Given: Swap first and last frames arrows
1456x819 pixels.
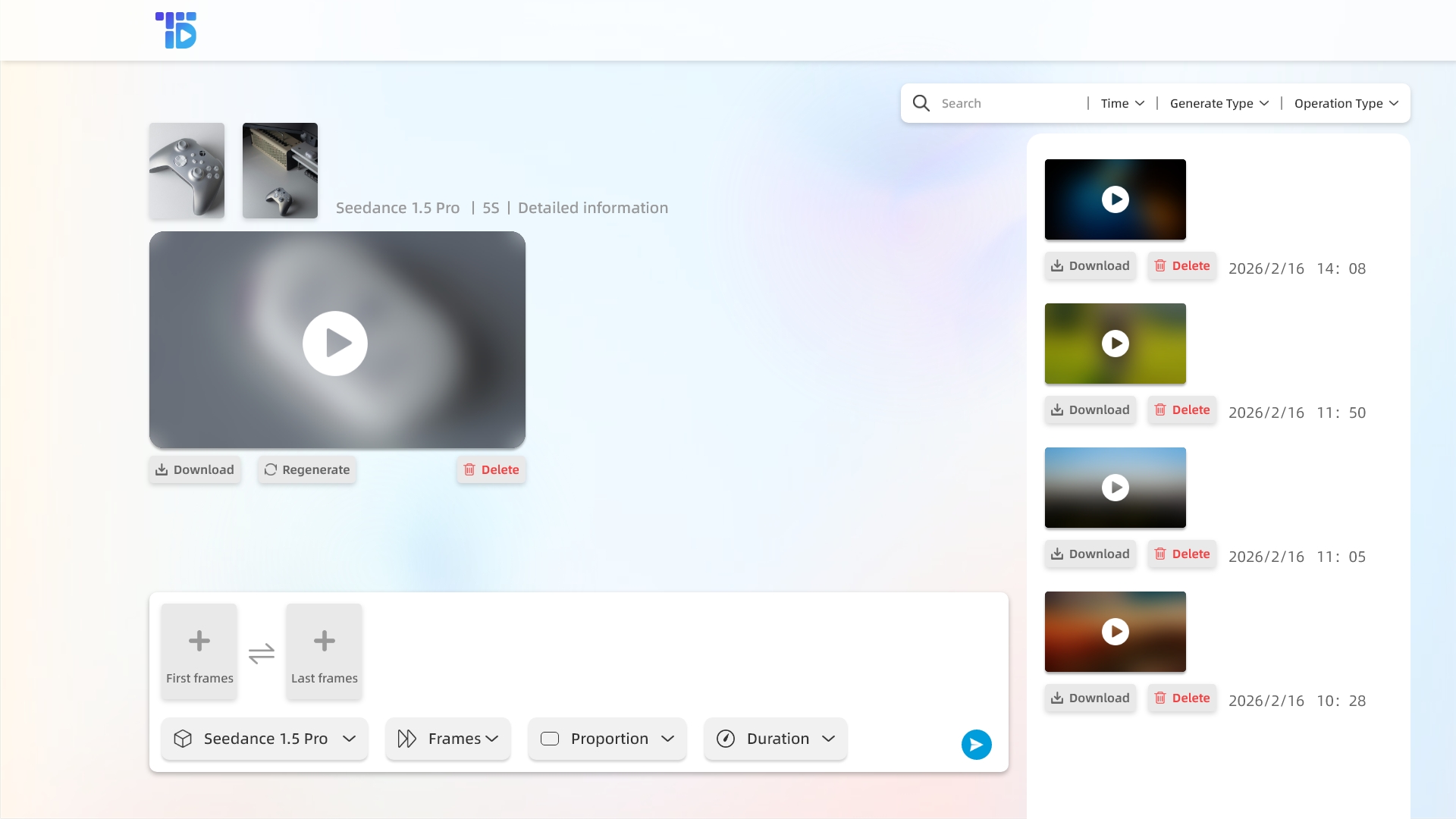Looking at the screenshot, I should (x=262, y=653).
